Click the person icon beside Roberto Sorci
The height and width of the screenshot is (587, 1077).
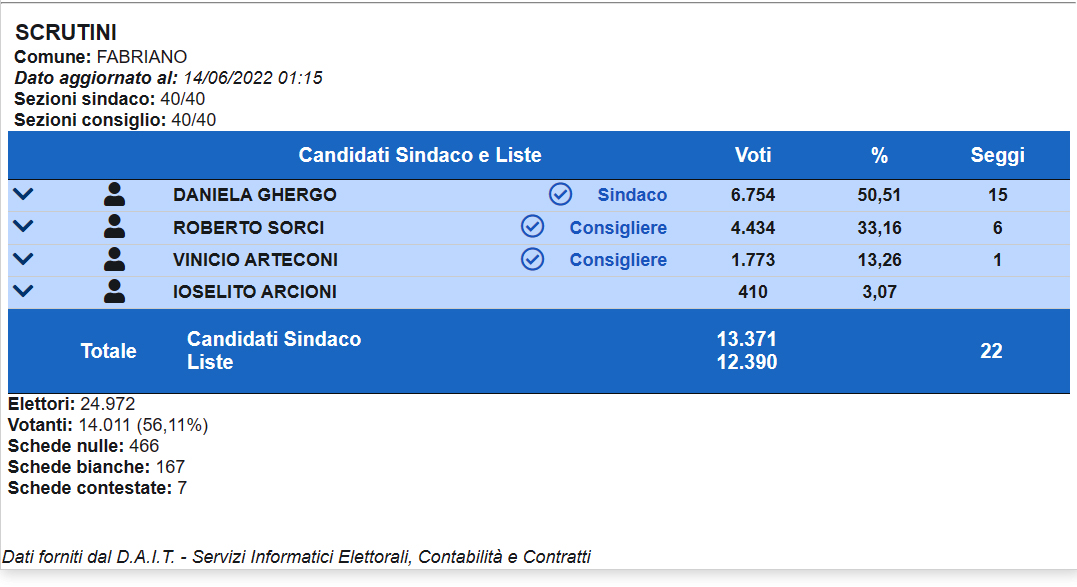coord(115,227)
